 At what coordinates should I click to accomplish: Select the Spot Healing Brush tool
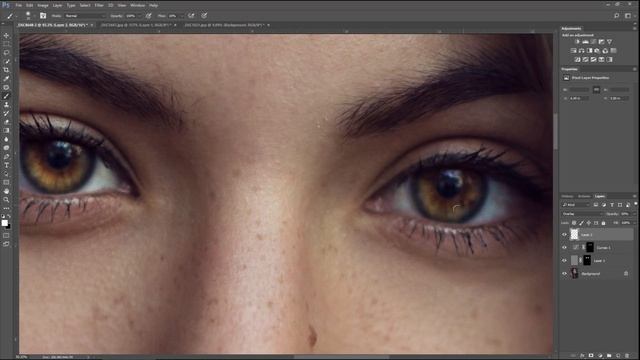(6, 87)
